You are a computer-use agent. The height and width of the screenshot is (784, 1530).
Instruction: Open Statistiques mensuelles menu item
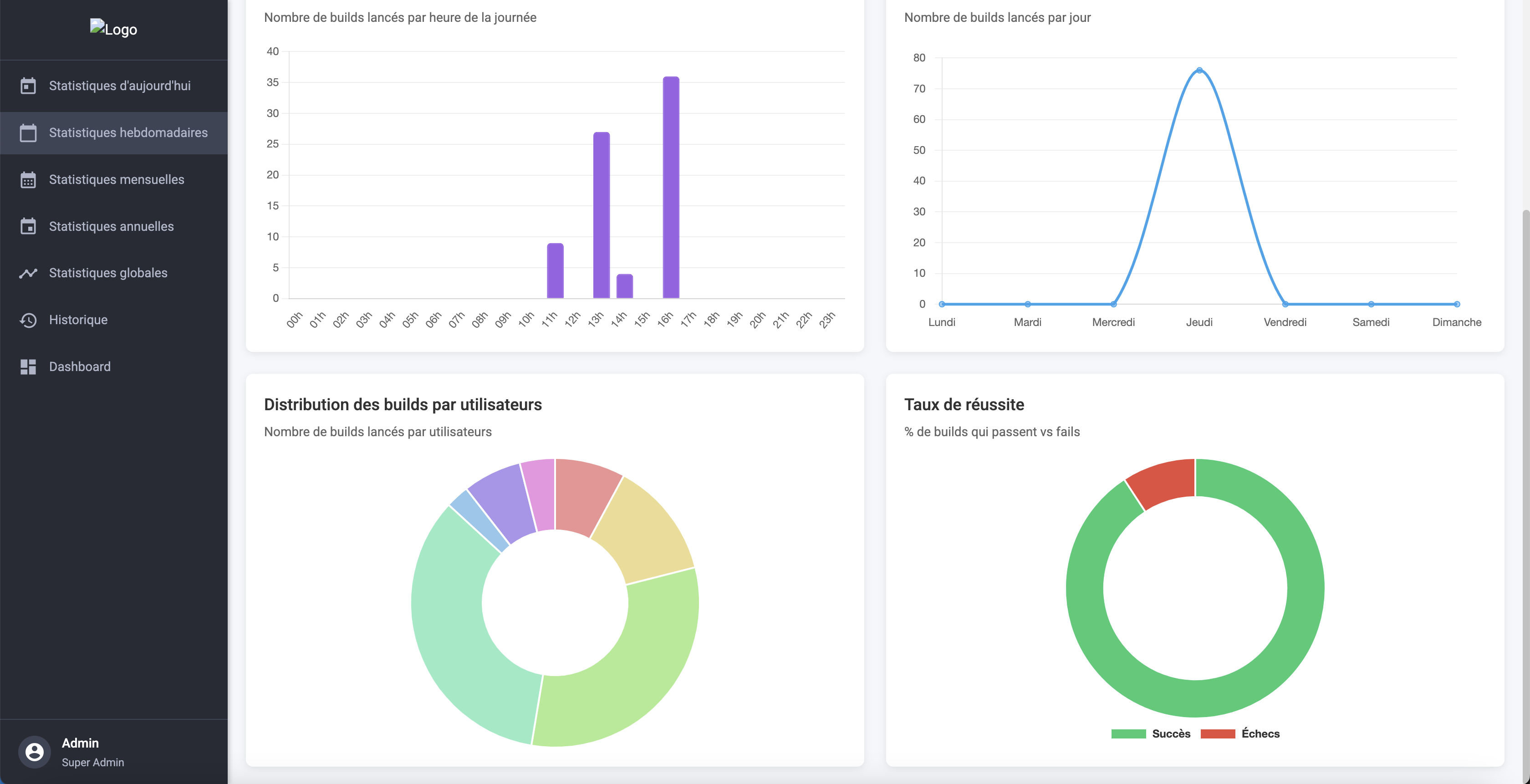(x=117, y=179)
